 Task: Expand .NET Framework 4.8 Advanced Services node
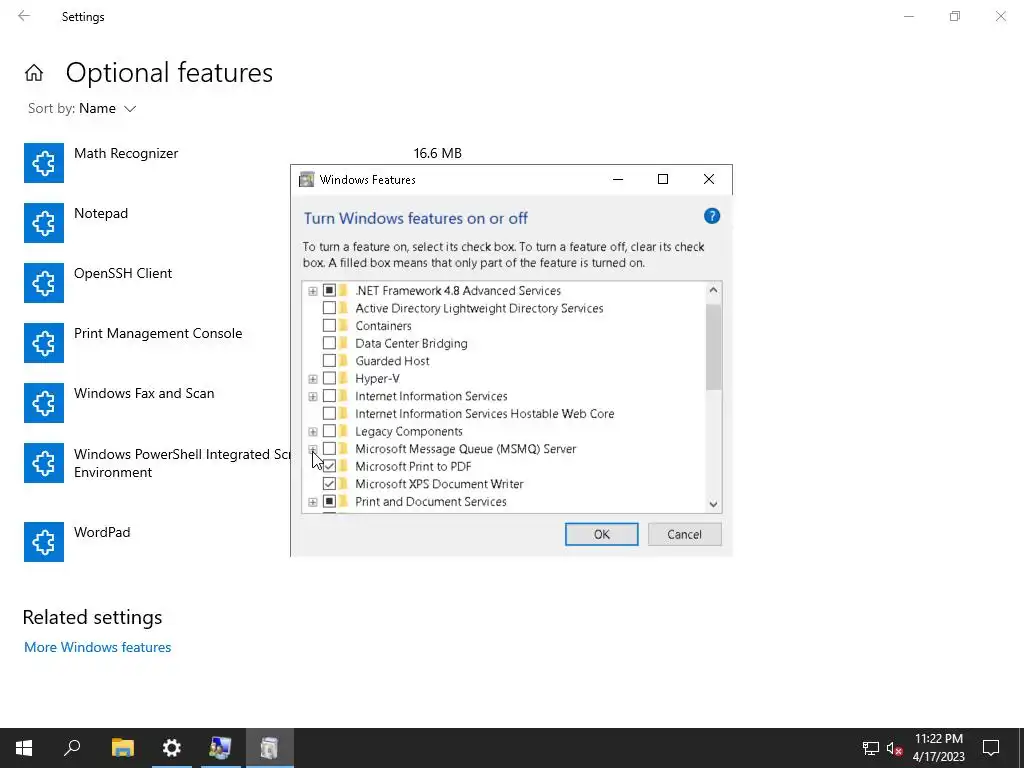pyautogui.click(x=313, y=291)
